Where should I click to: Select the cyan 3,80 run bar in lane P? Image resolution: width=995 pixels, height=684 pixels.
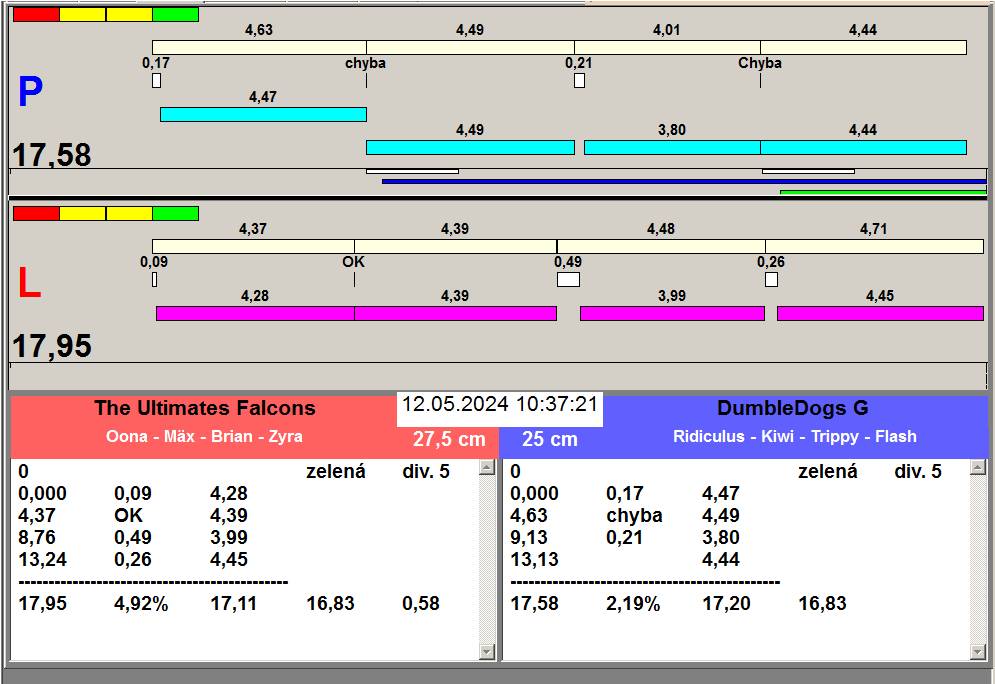tap(672, 147)
